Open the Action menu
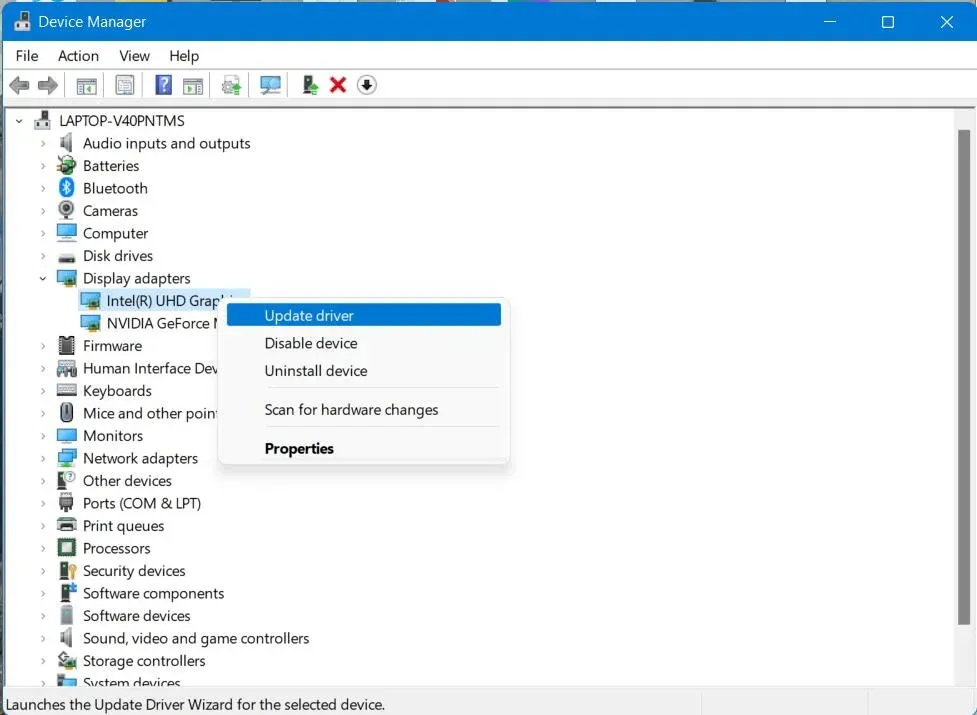 tap(79, 56)
